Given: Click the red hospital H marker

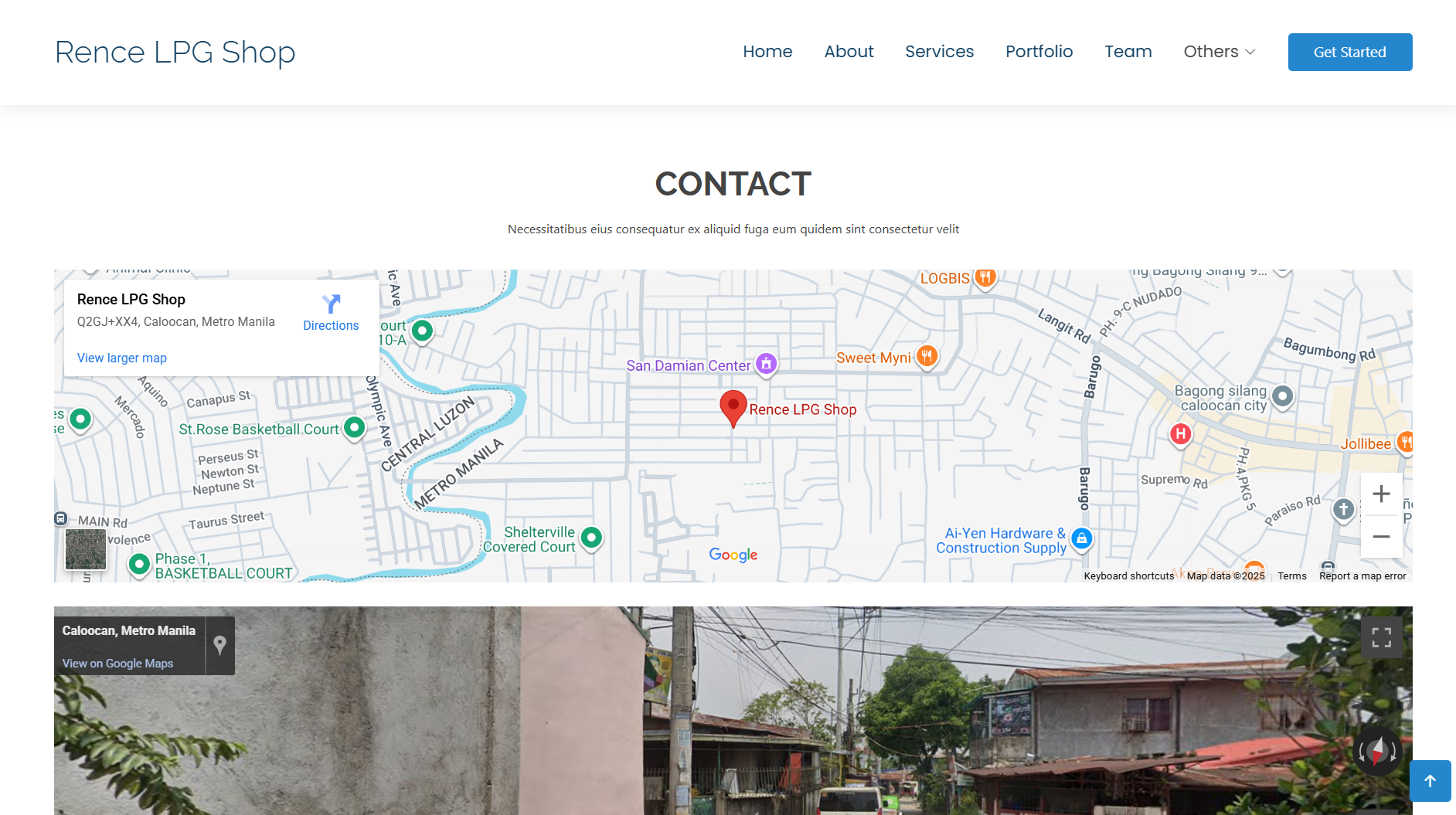Looking at the screenshot, I should click(x=1180, y=434).
